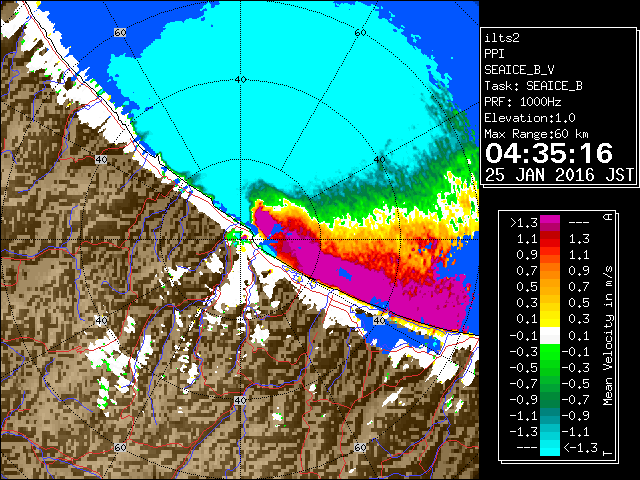Pick the white near-zero velocity swatch

pyautogui.click(x=550, y=336)
